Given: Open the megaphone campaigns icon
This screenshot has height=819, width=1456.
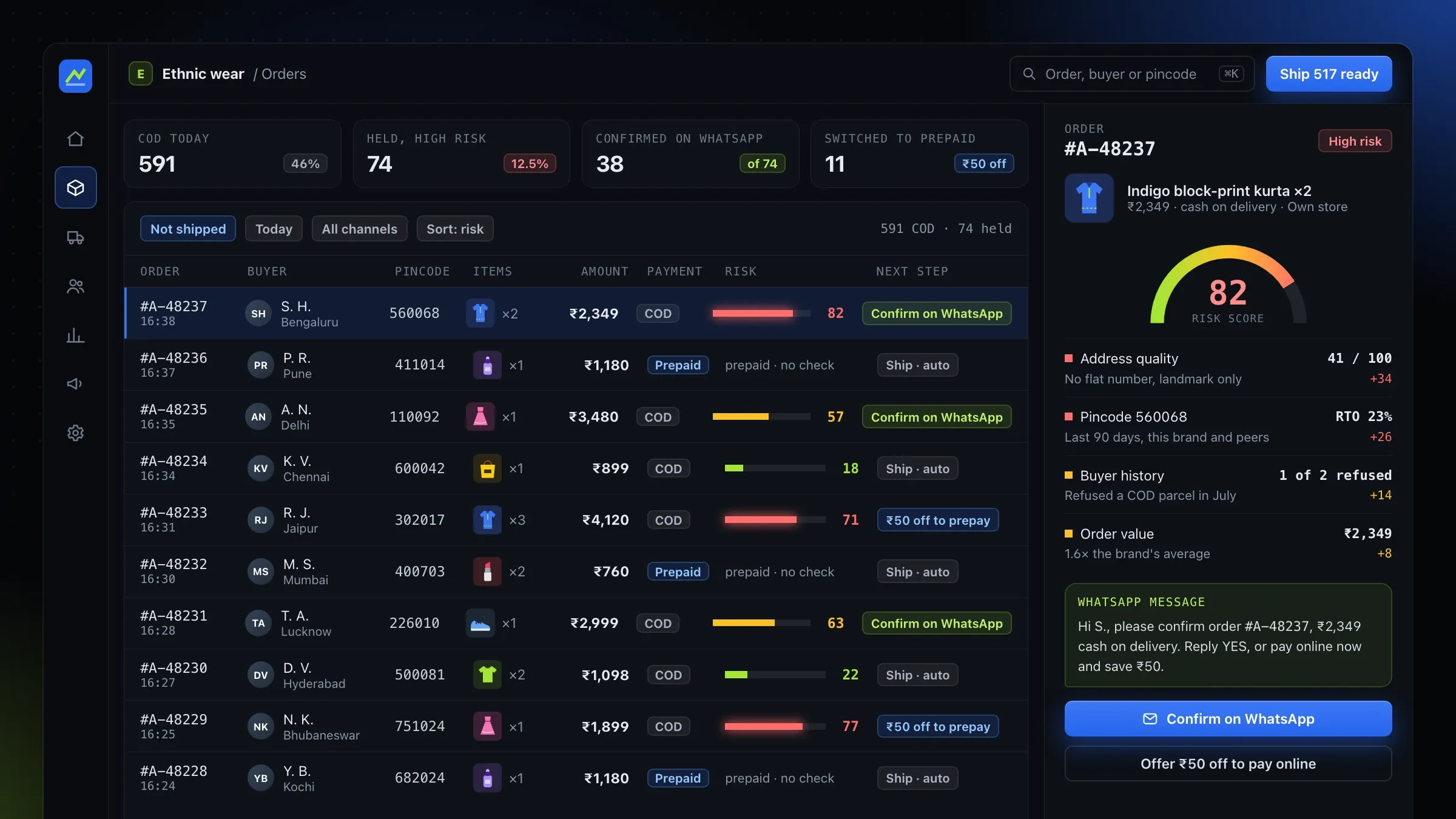Looking at the screenshot, I should click(x=75, y=383).
